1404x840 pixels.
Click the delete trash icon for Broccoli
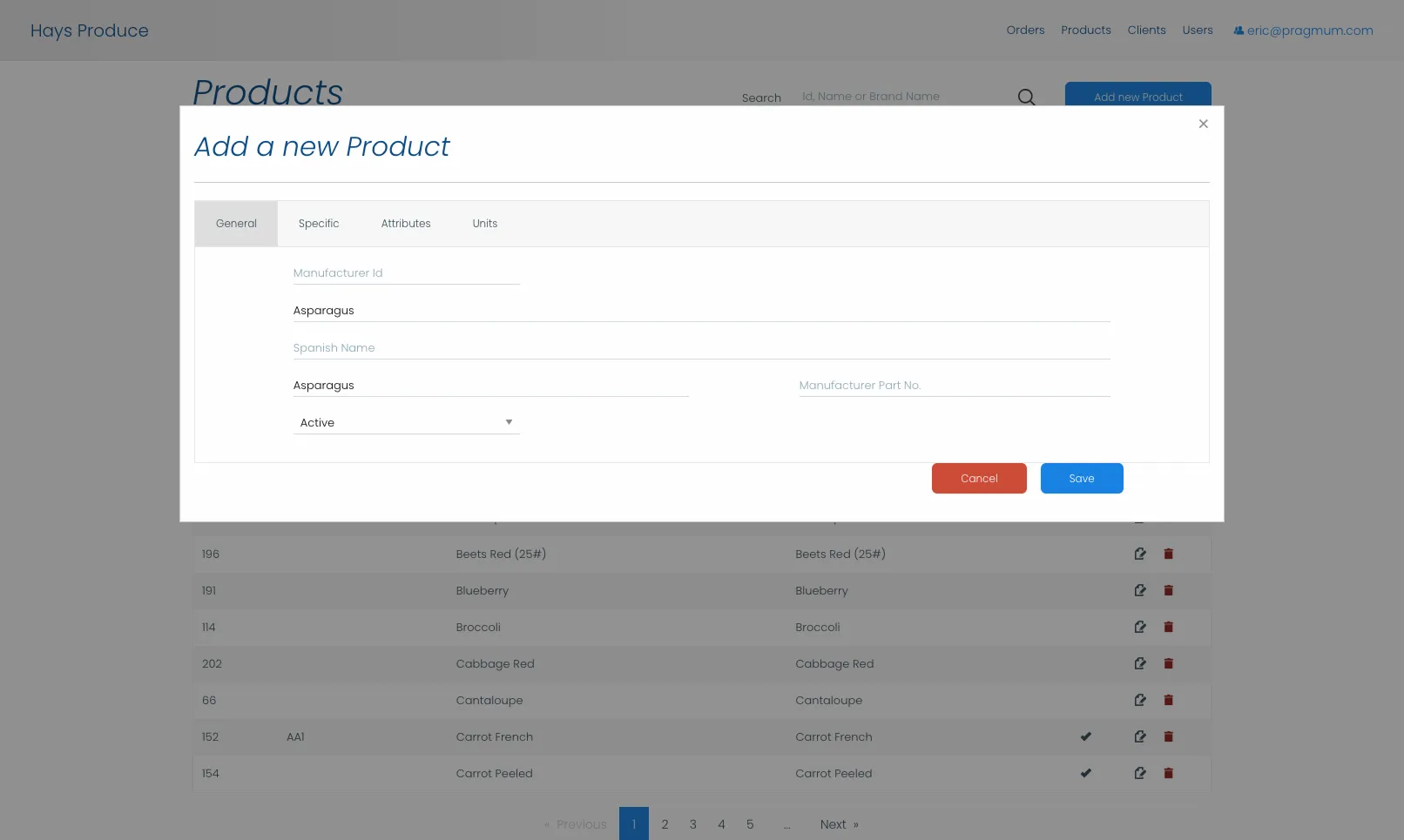click(x=1169, y=627)
